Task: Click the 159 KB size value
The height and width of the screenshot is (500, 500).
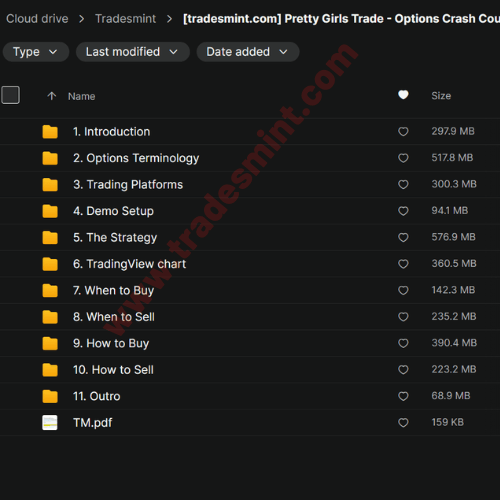Action: click(x=448, y=422)
